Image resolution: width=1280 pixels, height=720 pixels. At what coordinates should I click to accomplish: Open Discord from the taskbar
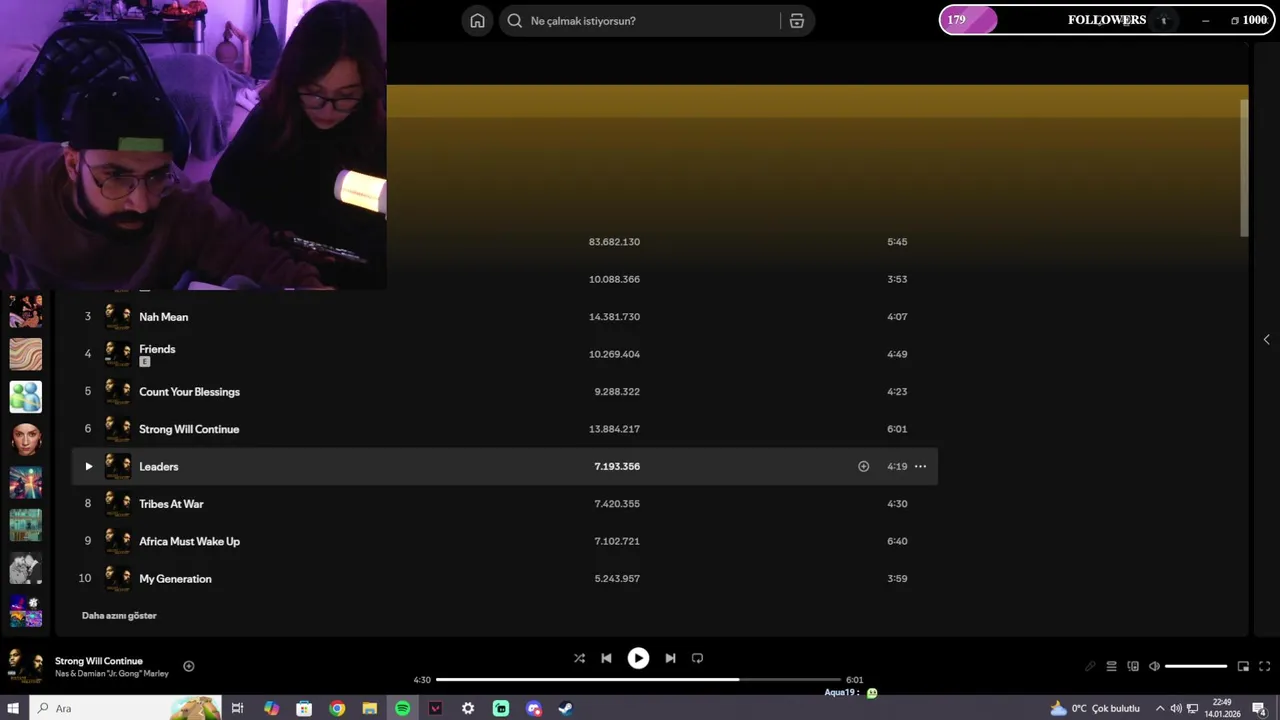[533, 708]
